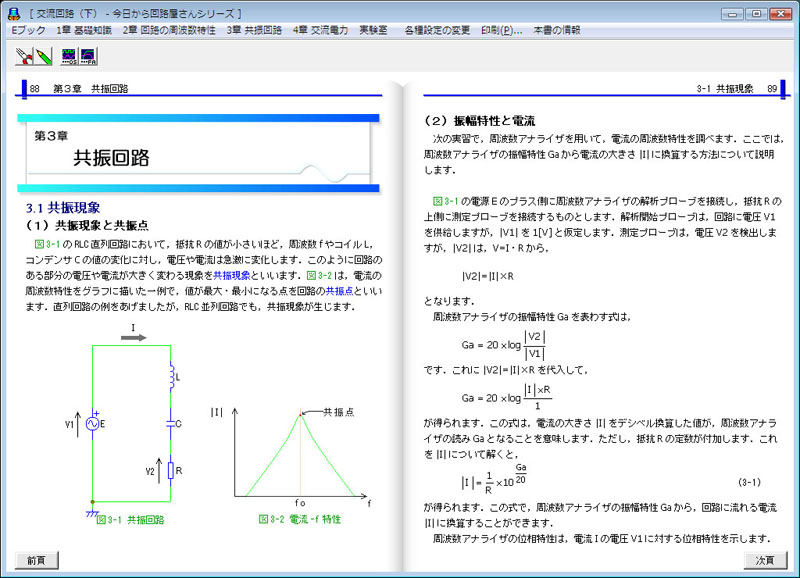Follow the 図3-2 link in the paragraph
This screenshot has height=578, width=800.
319,275
